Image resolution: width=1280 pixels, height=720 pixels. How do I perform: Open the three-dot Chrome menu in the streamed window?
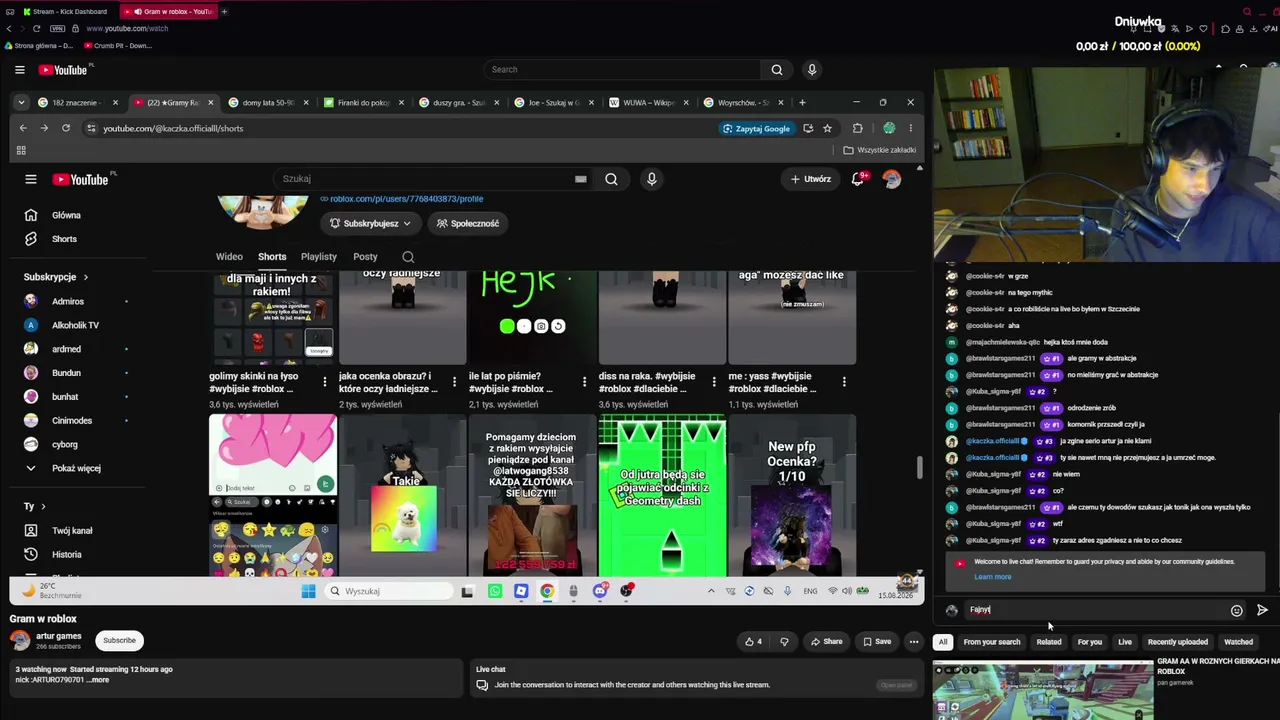click(910, 128)
